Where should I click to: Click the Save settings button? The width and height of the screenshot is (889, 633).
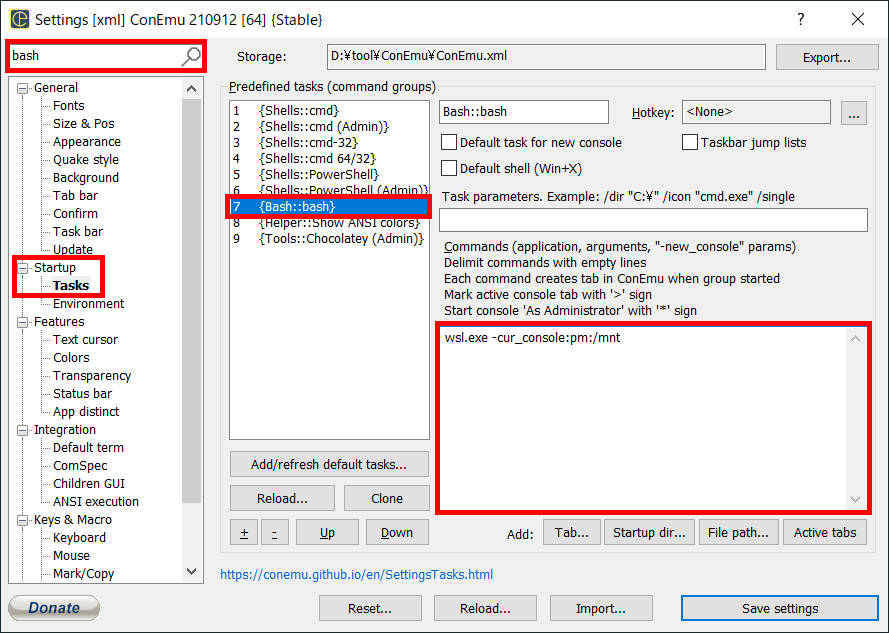tap(780, 609)
